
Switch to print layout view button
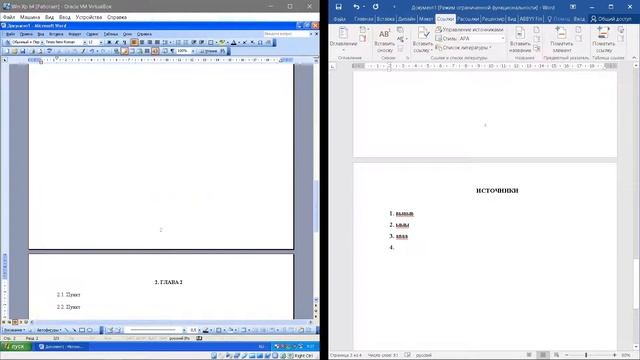coord(542,355)
